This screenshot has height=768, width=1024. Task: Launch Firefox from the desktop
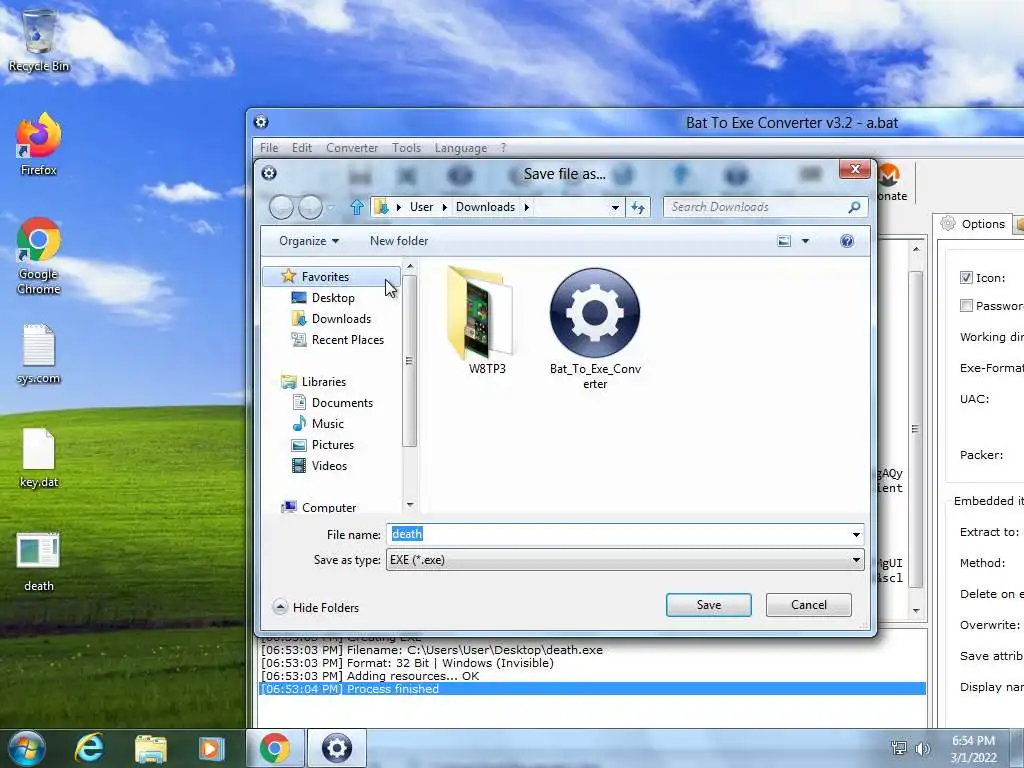point(39,144)
